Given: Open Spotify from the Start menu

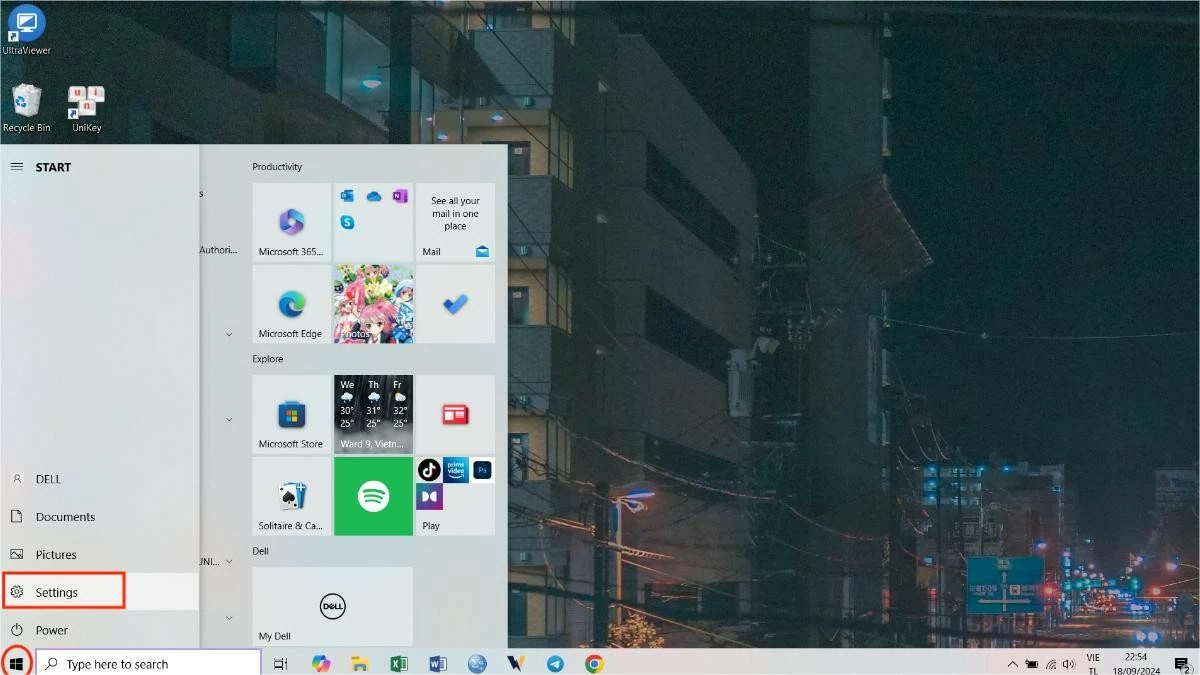Looking at the screenshot, I should click(373, 496).
